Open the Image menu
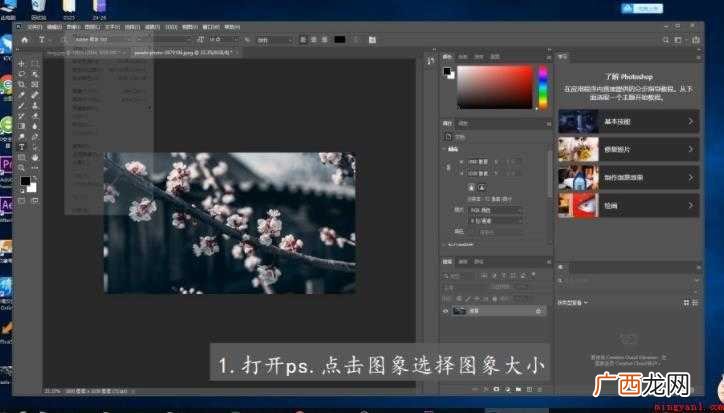 tap(72, 27)
